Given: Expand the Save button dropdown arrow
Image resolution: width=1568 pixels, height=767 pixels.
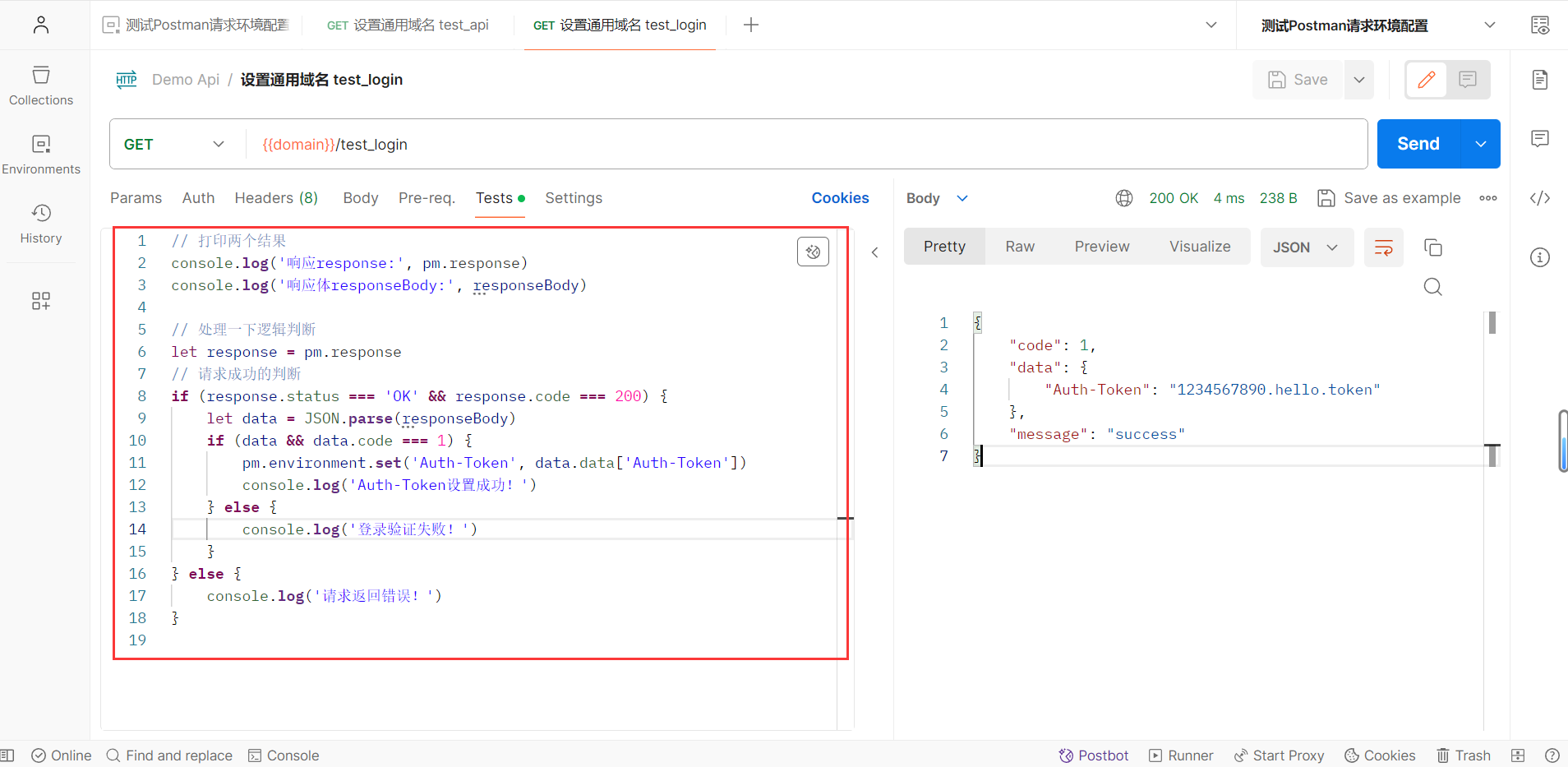Looking at the screenshot, I should click(x=1359, y=80).
